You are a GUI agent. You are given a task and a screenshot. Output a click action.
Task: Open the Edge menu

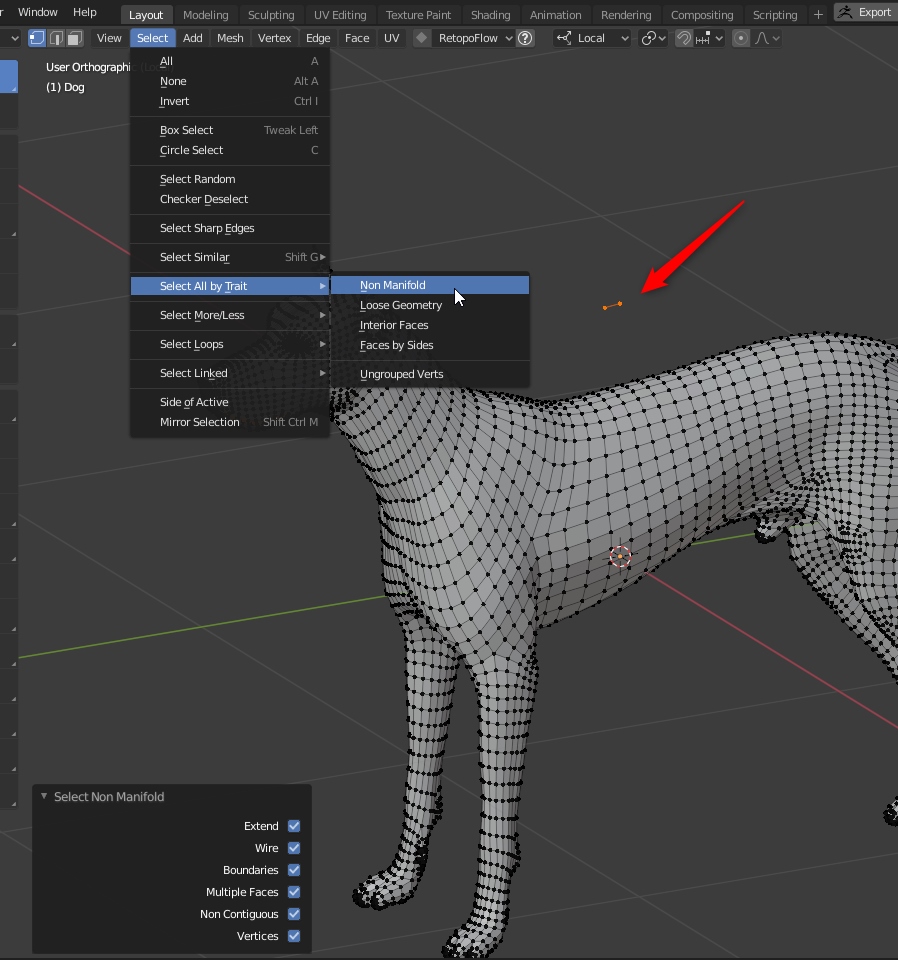point(318,38)
